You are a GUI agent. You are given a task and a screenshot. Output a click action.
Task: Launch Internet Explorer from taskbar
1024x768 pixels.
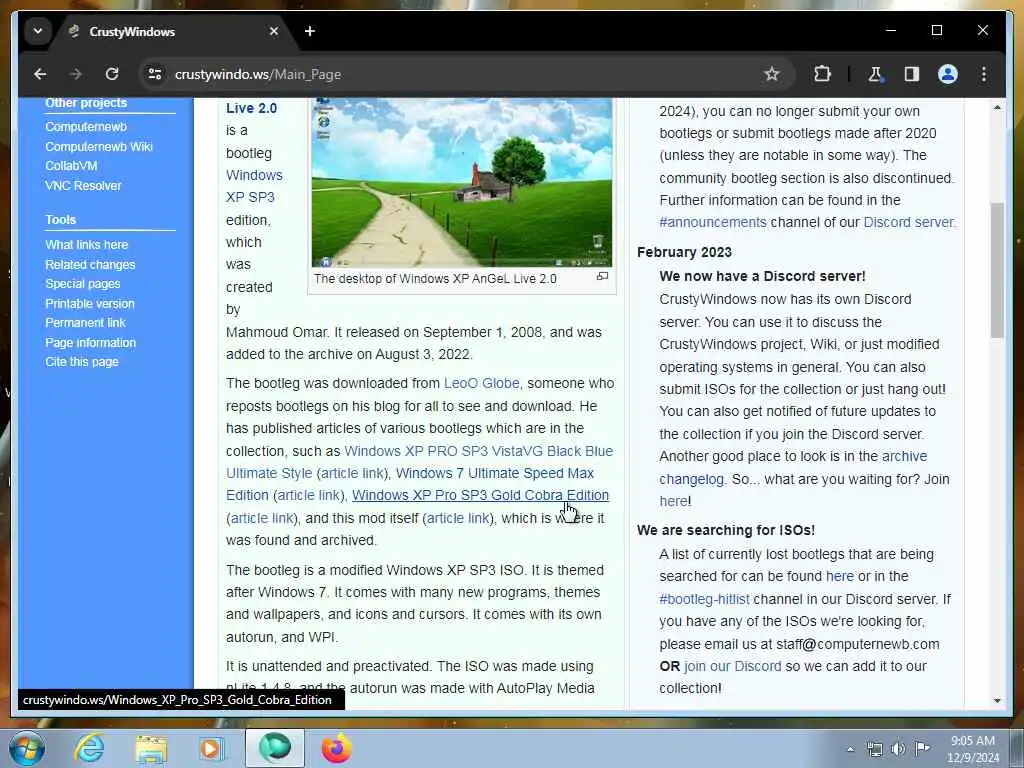[x=89, y=748]
